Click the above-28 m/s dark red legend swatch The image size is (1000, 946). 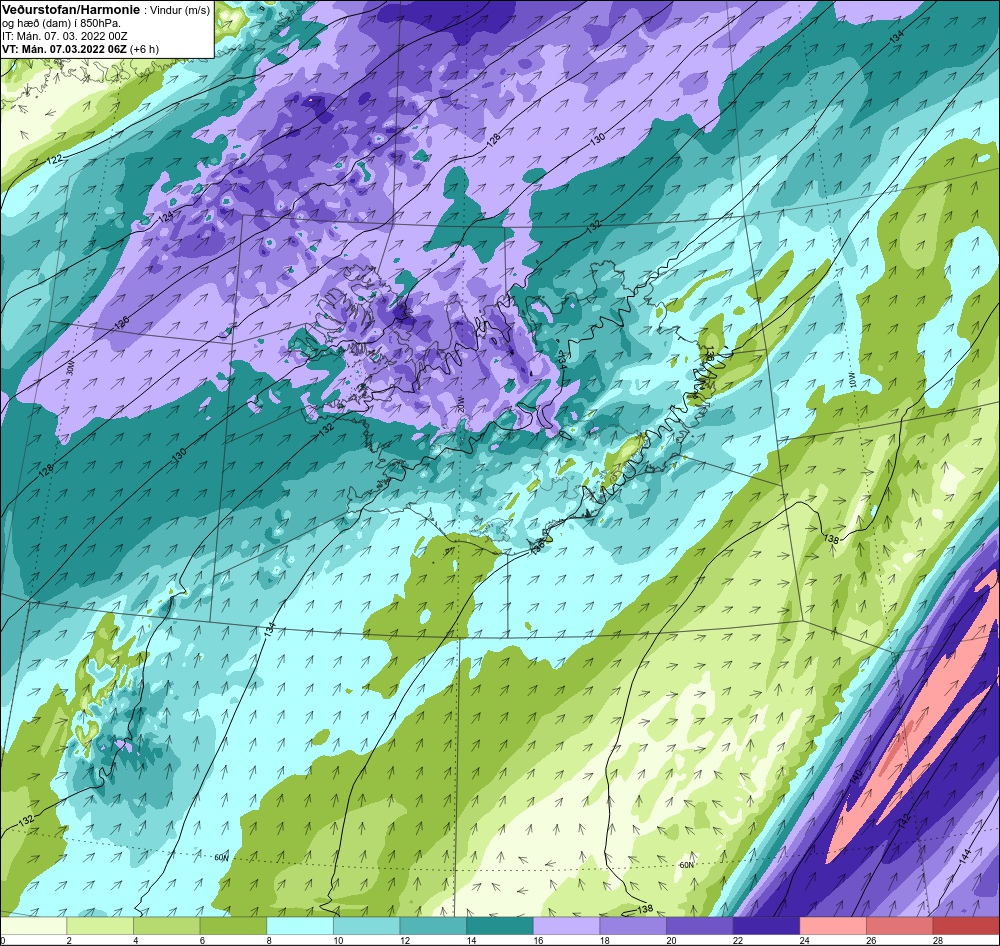(x=966, y=926)
